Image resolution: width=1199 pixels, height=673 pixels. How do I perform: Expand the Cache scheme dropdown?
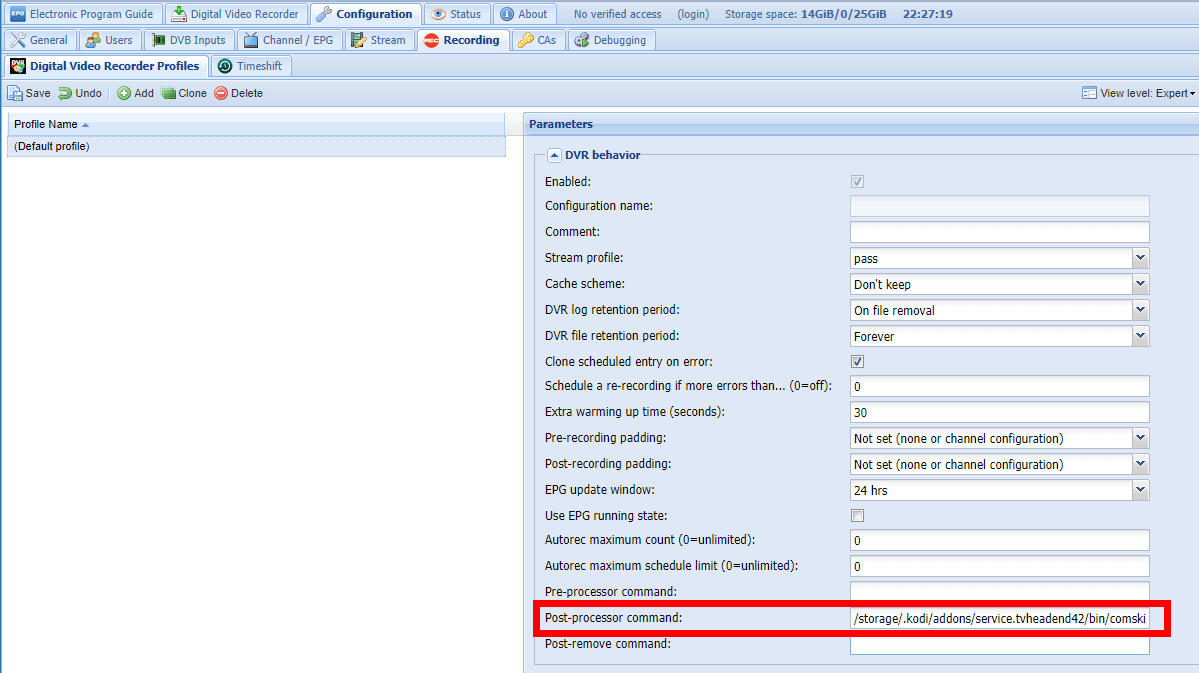click(x=1140, y=284)
